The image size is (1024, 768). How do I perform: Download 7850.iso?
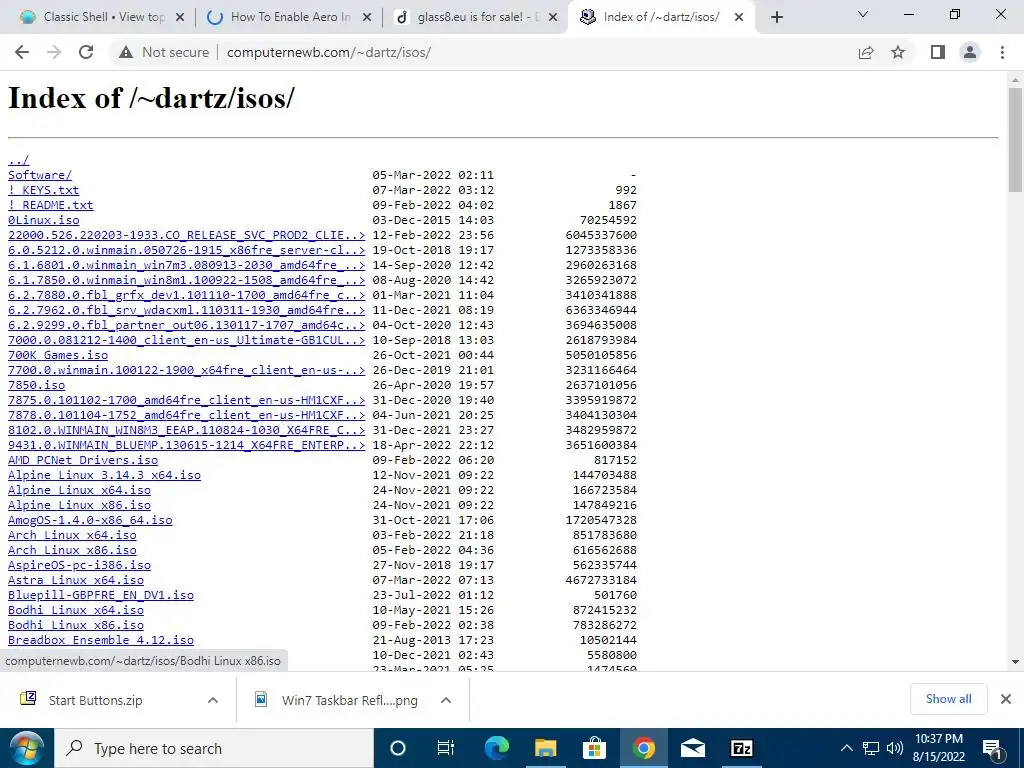pyautogui.click(x=37, y=385)
